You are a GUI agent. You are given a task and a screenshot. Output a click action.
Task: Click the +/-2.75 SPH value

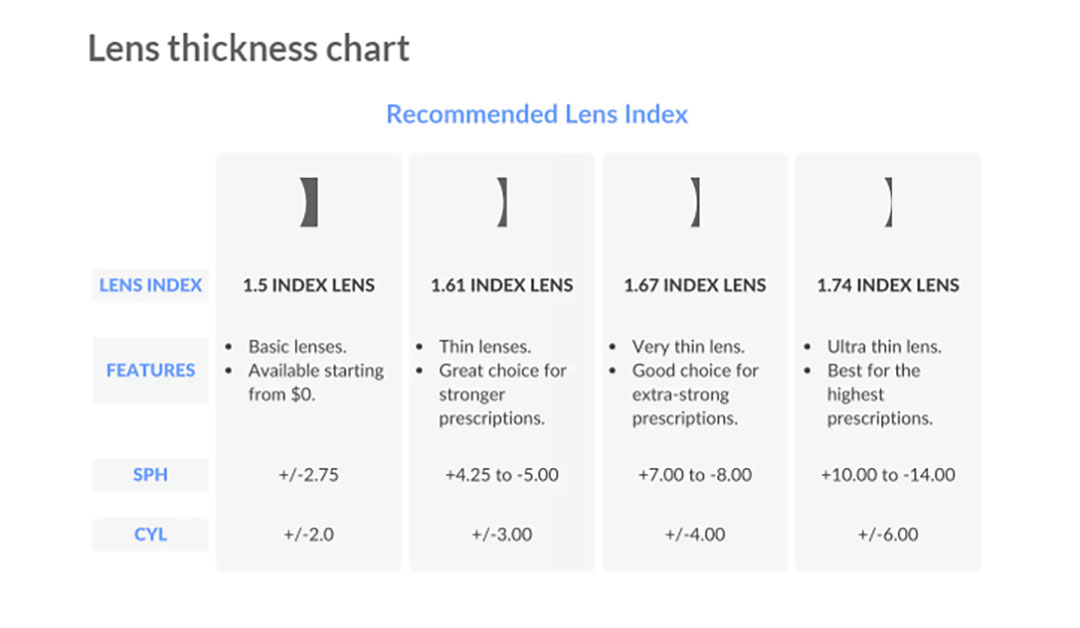point(309,475)
